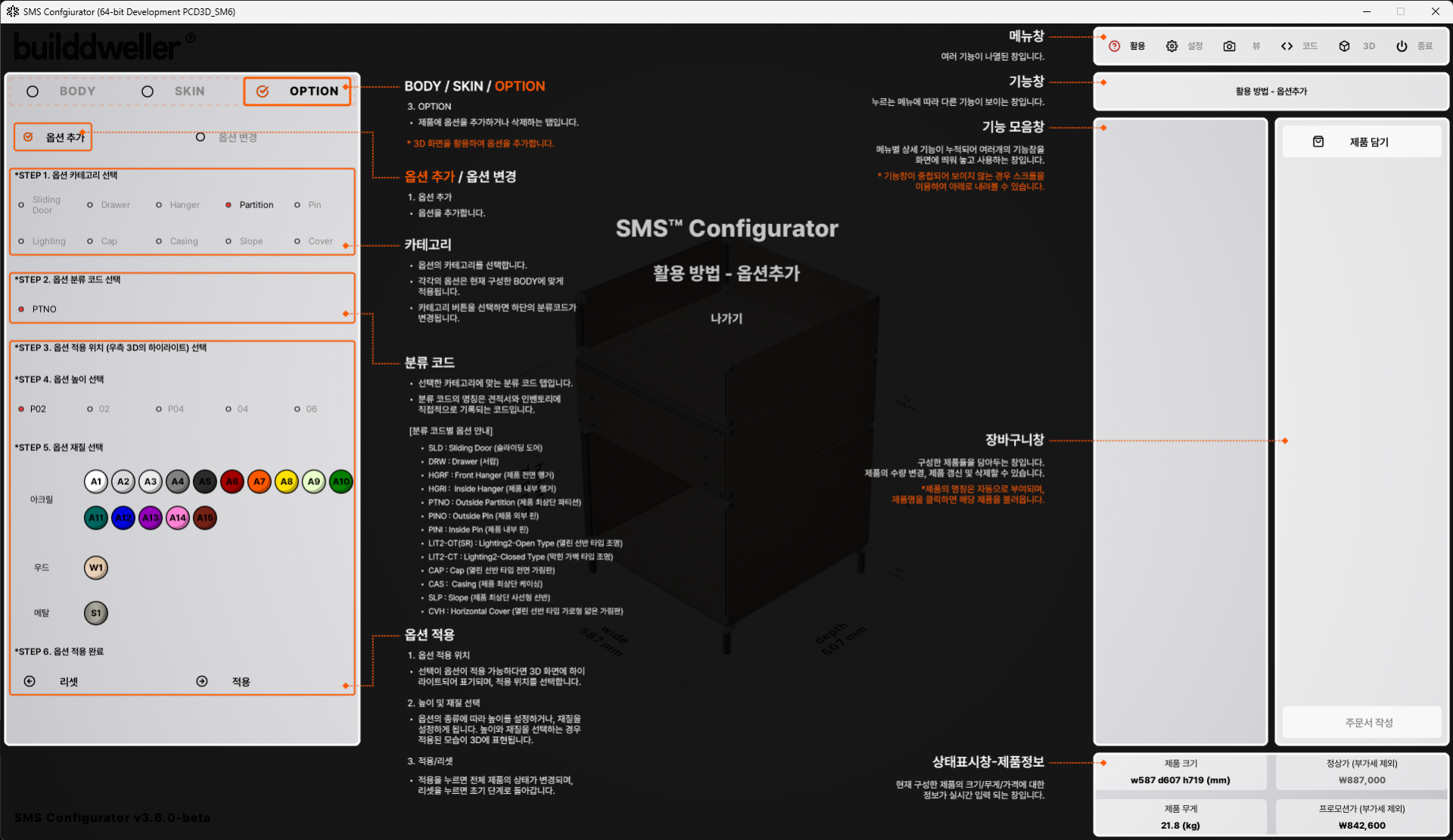
Task: Click 나가기 to exit the guide
Action: coord(726,319)
